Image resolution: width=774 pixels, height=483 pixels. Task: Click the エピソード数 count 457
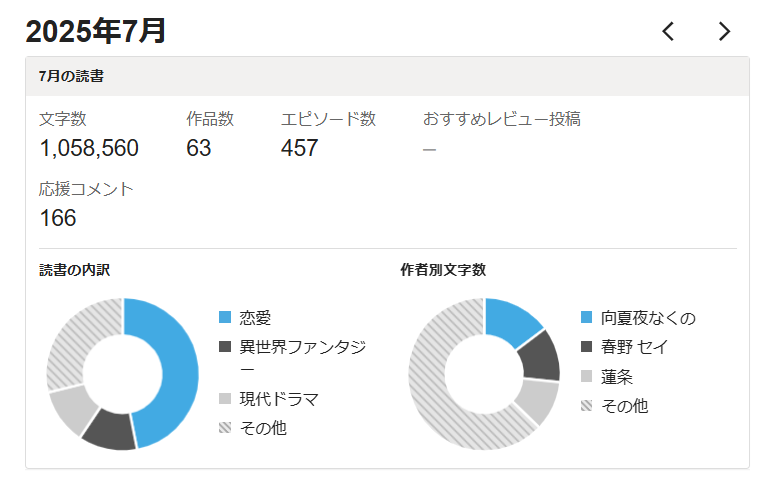coord(300,149)
